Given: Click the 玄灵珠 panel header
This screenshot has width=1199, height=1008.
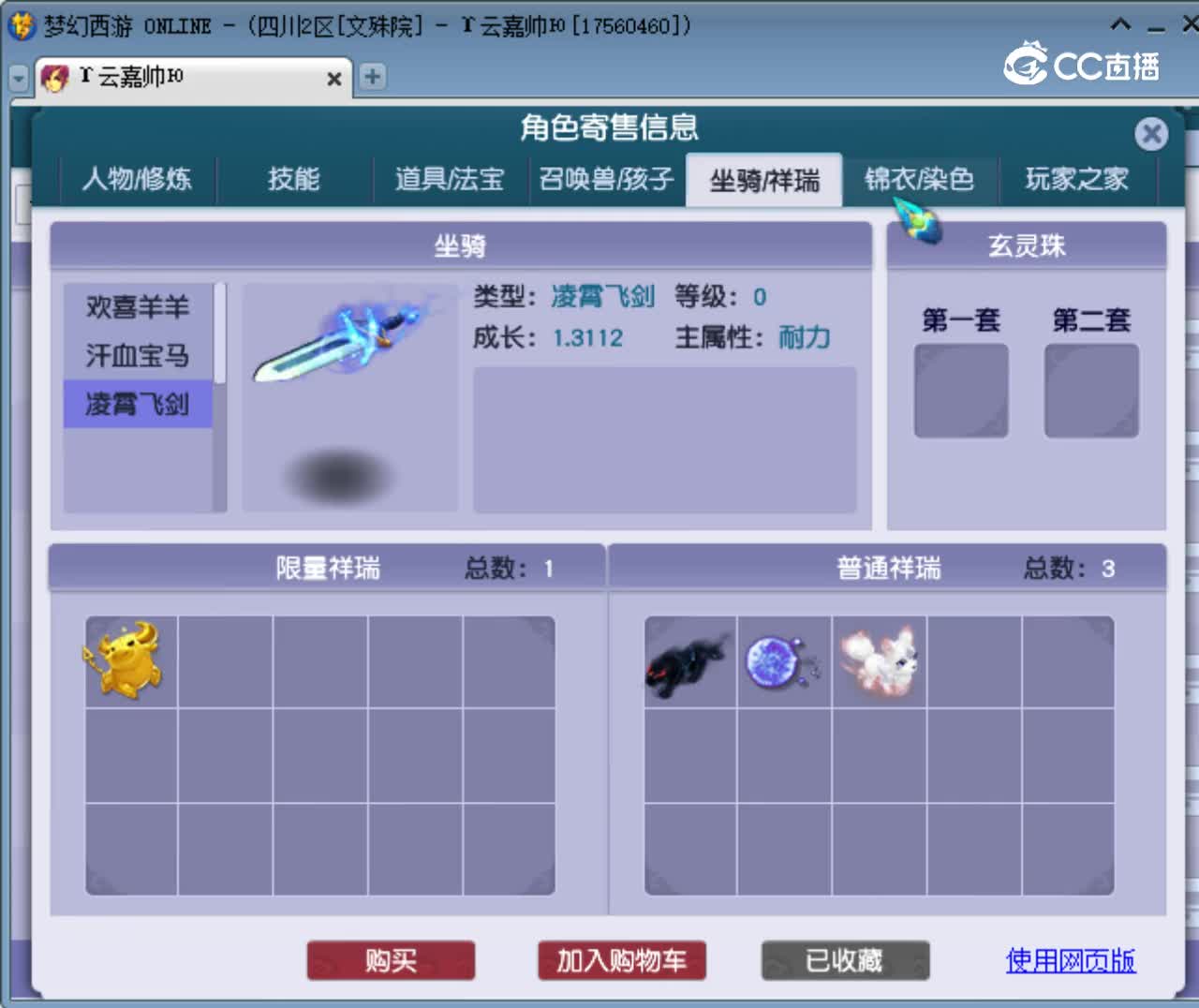Looking at the screenshot, I should coord(1027,245).
